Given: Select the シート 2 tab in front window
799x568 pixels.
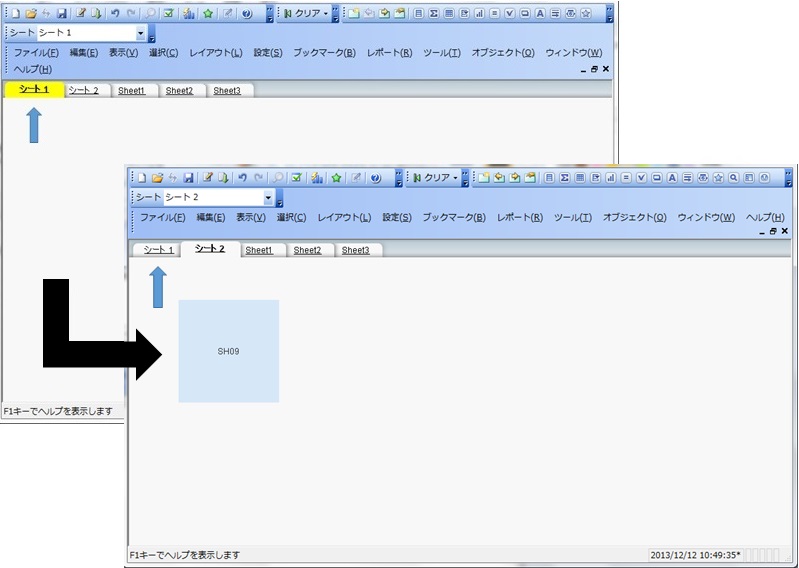Looking at the screenshot, I should [210, 249].
